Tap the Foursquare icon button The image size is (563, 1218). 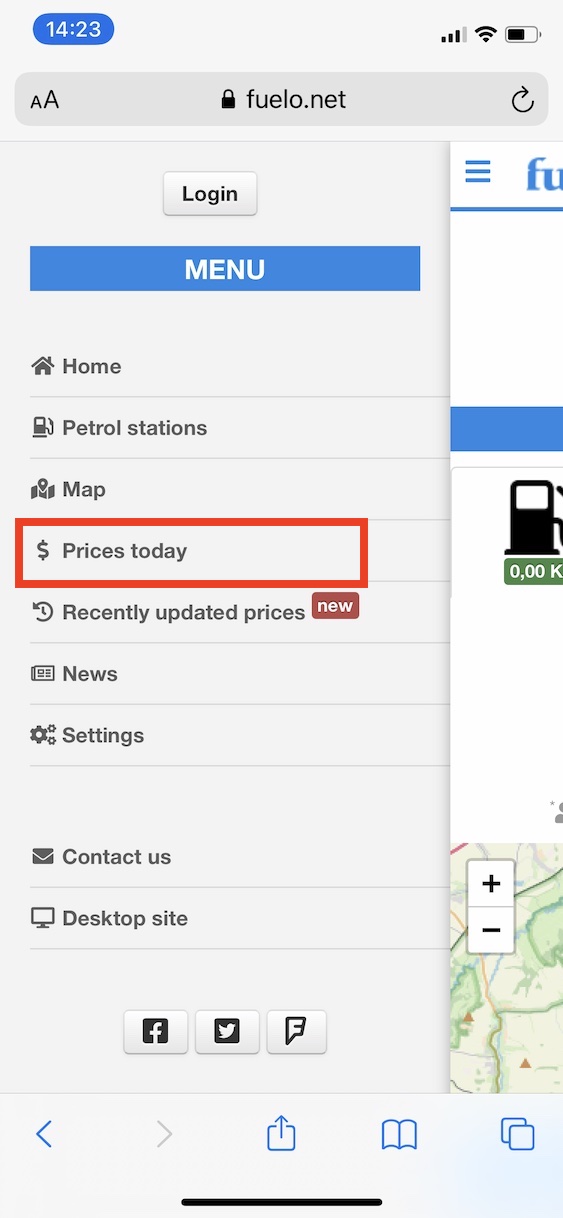click(x=296, y=1032)
